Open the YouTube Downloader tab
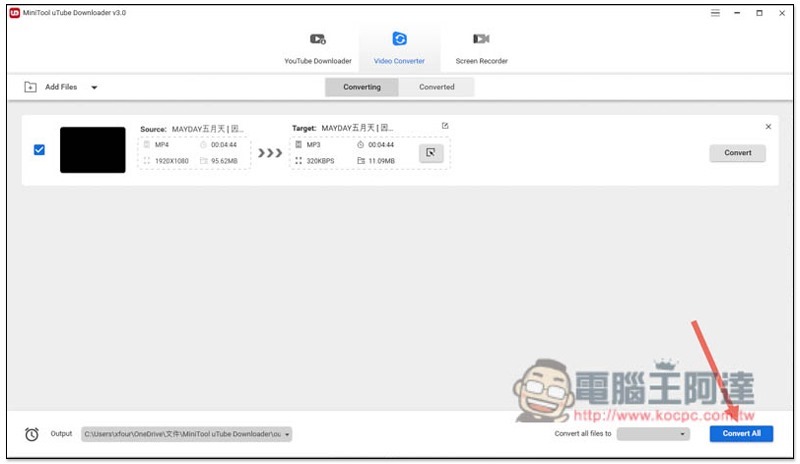 click(x=317, y=48)
